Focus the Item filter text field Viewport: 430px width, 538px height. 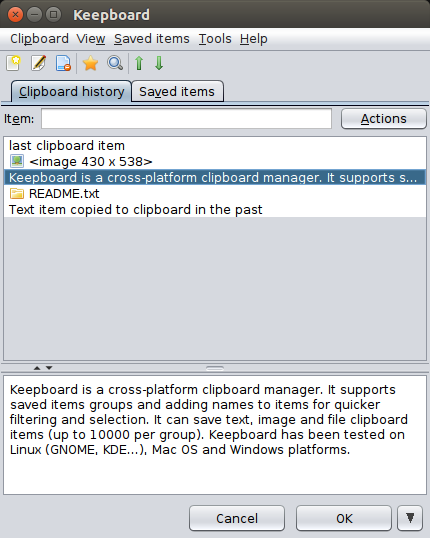(186, 119)
